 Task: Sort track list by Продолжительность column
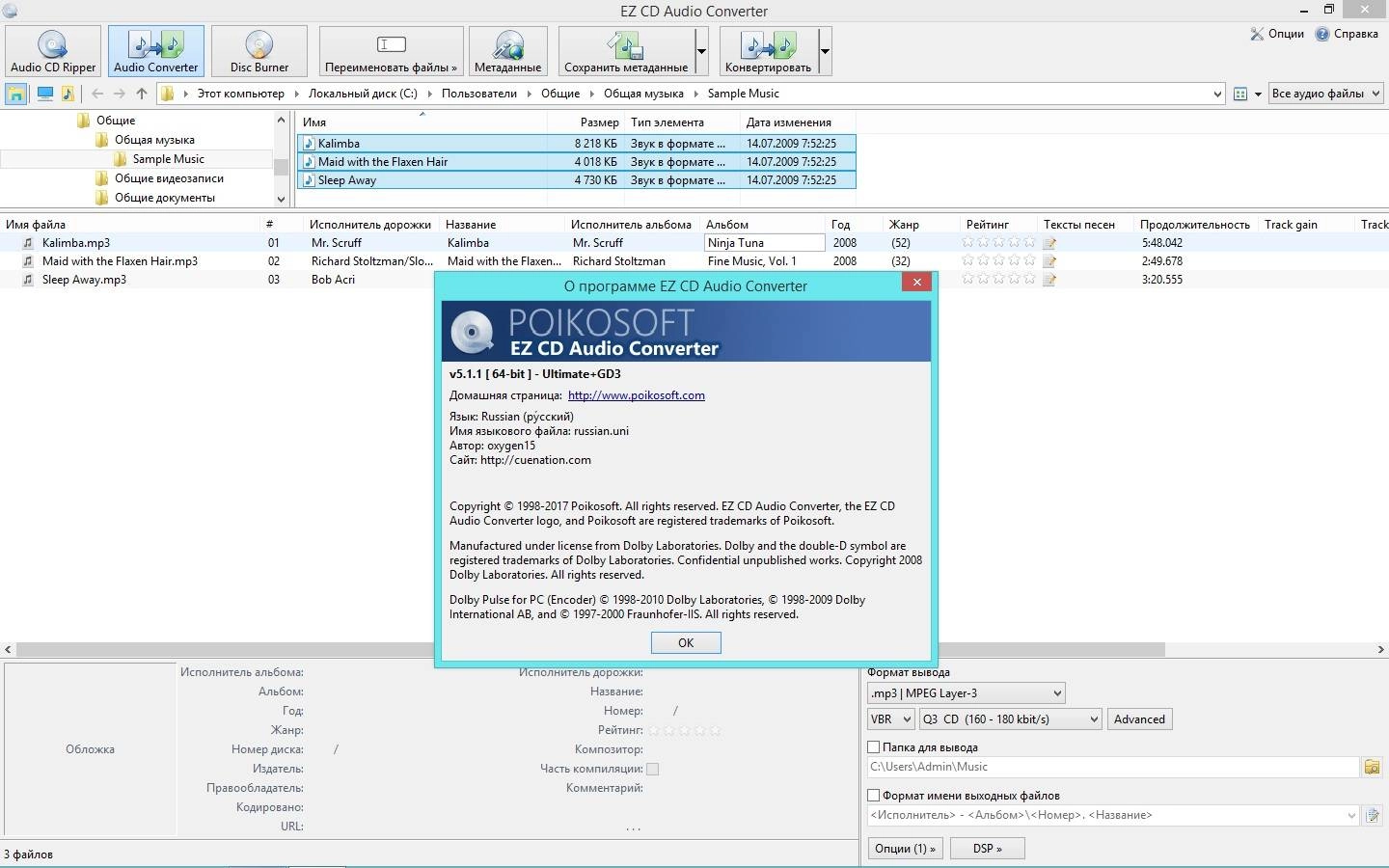(1194, 225)
